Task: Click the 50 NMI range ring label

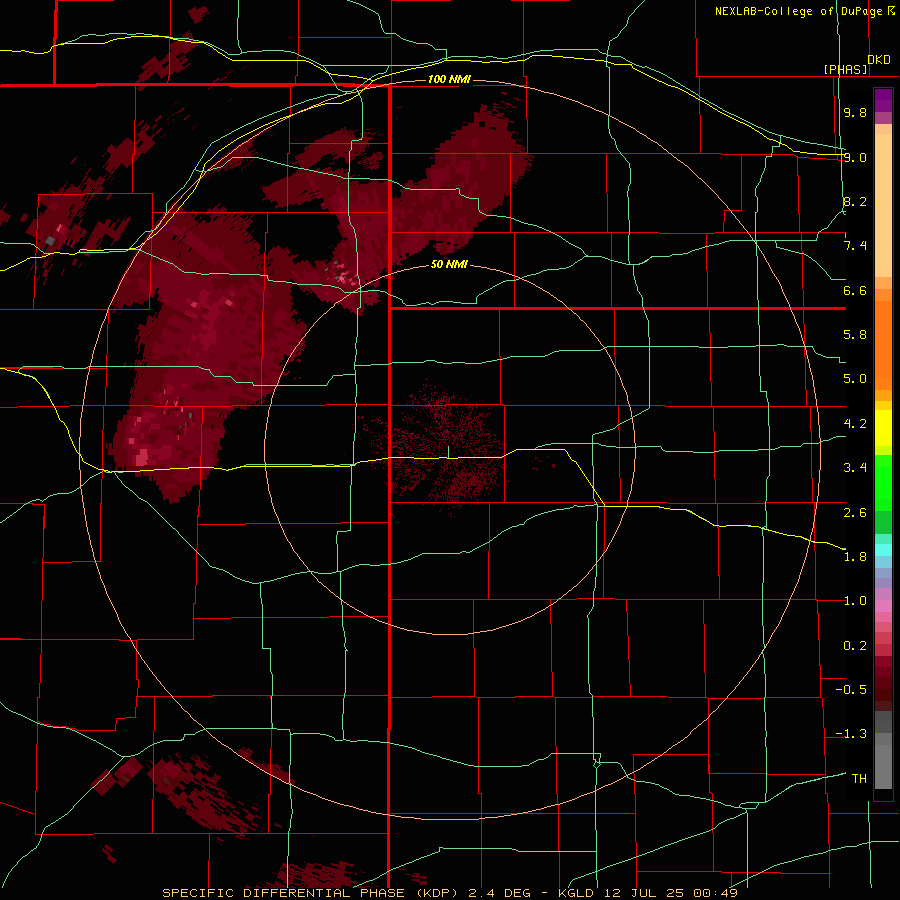Action: click(449, 265)
